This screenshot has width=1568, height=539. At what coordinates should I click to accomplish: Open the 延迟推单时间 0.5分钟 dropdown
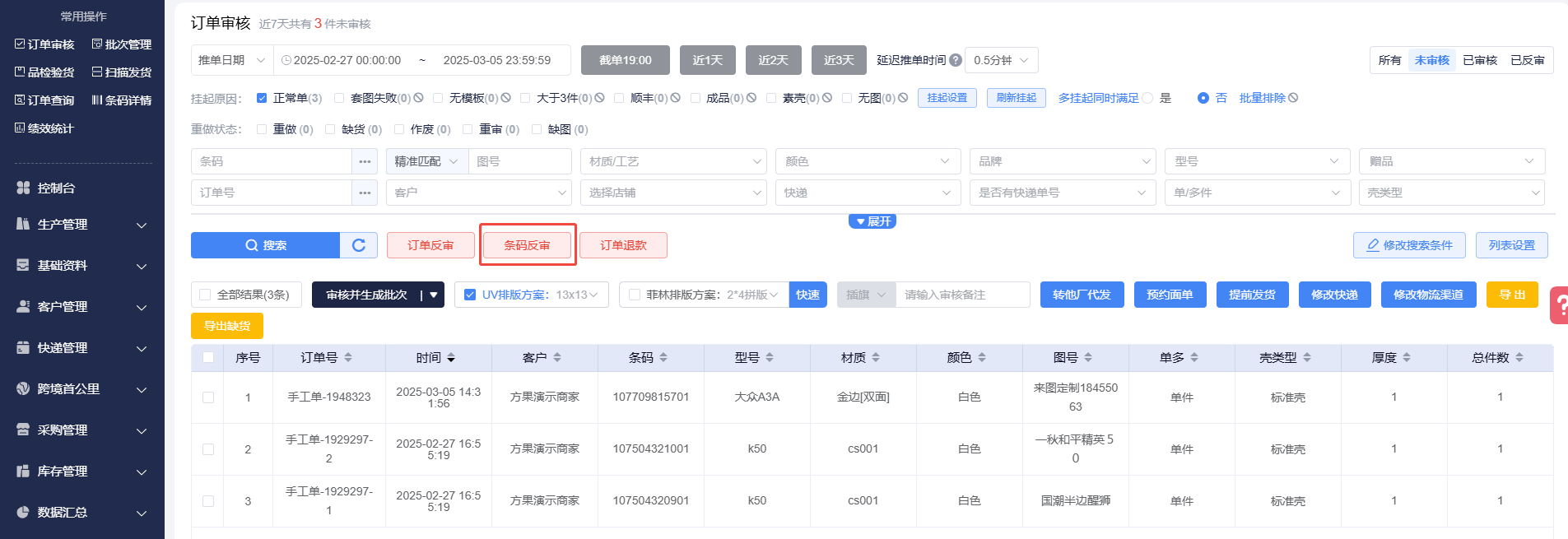[x=1001, y=60]
